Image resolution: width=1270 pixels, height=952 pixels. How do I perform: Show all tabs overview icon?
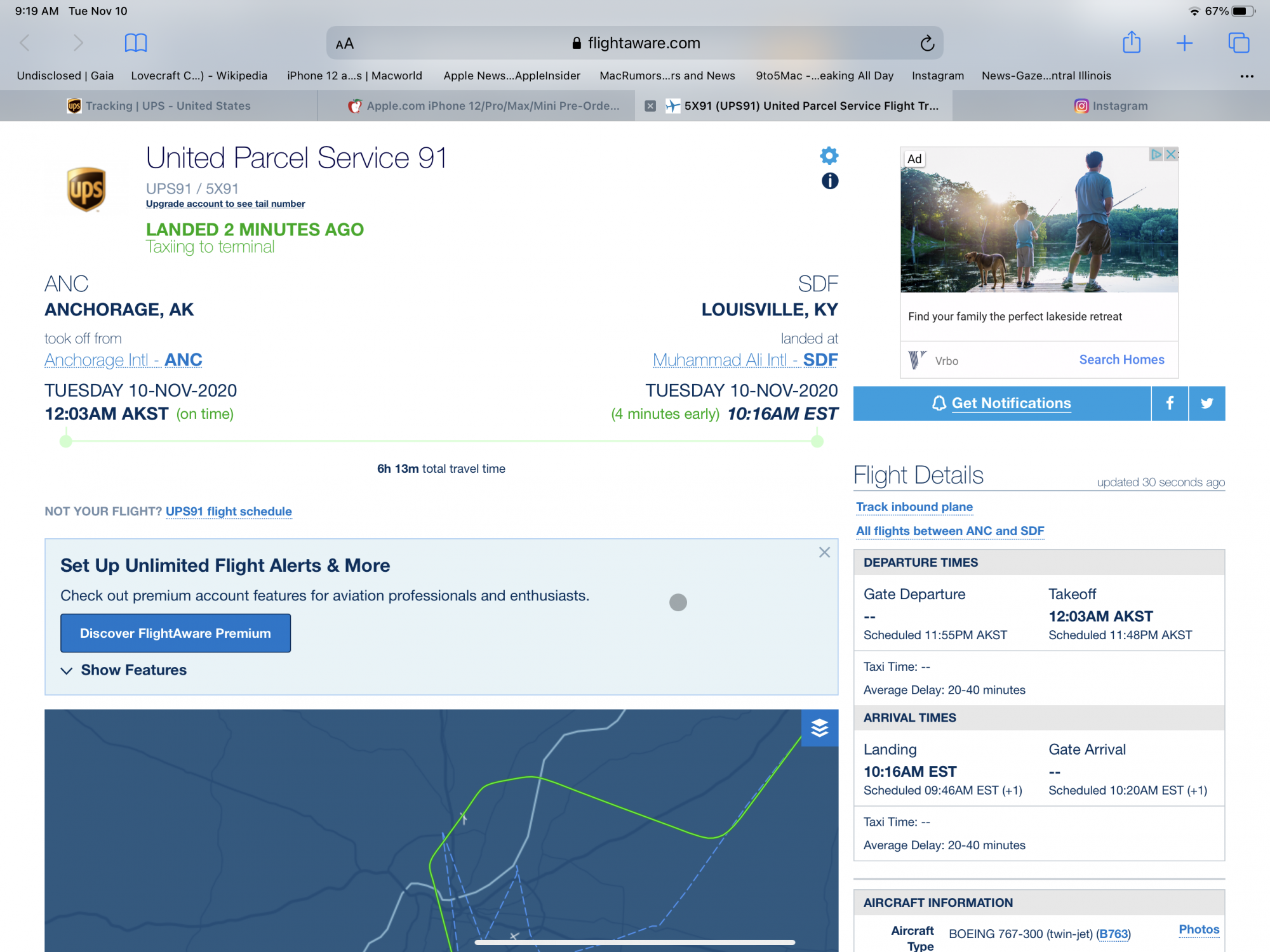coord(1238,43)
